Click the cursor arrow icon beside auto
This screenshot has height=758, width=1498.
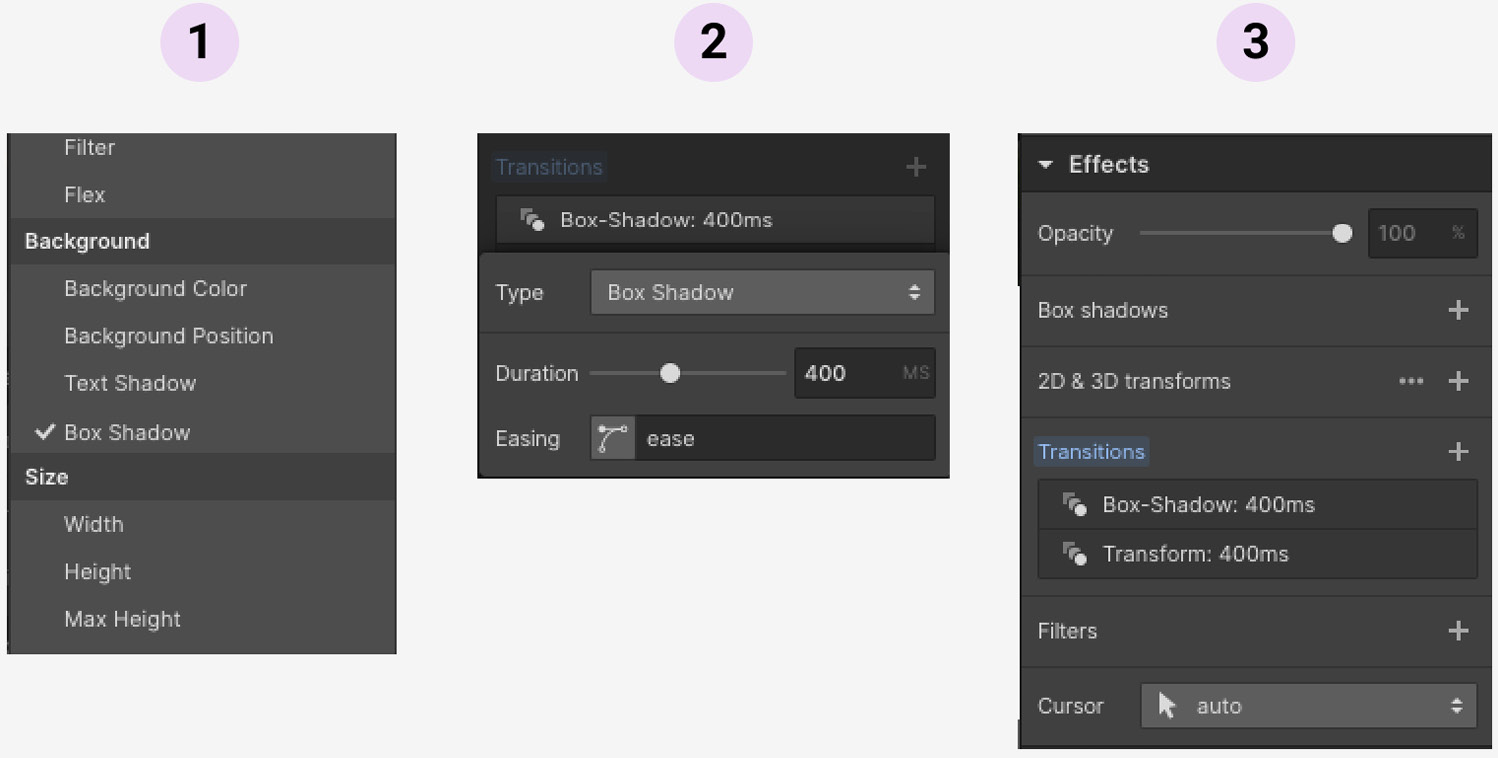1166,705
